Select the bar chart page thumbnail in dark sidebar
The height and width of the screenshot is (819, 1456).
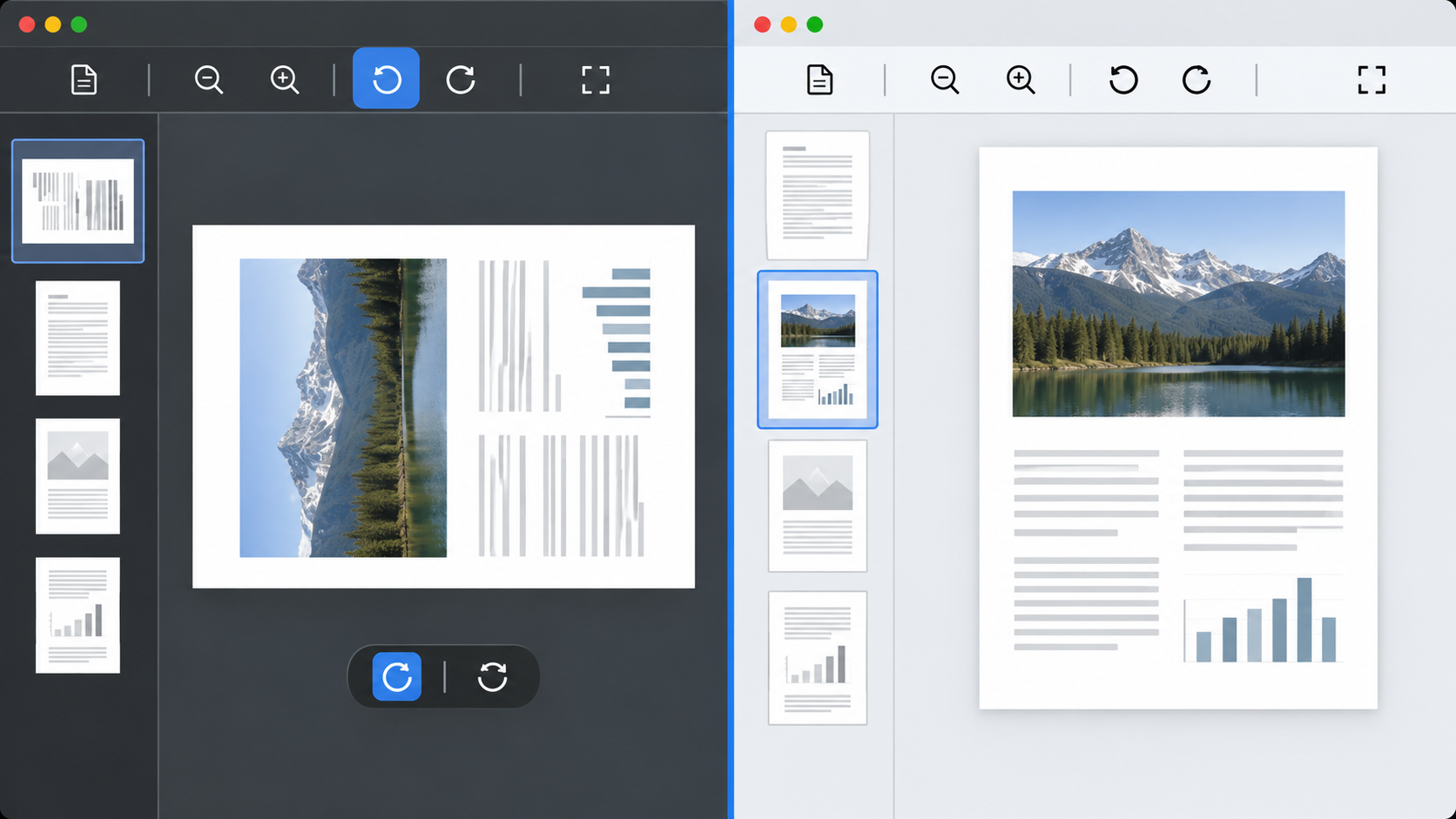[78, 615]
